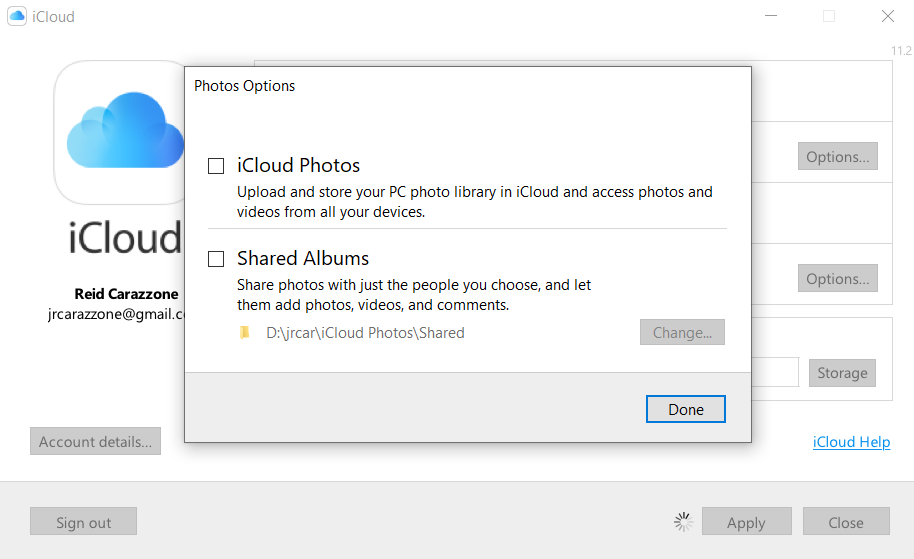The image size is (914, 559).
Task: Close the iCloud window with the X
Action: (x=887, y=16)
